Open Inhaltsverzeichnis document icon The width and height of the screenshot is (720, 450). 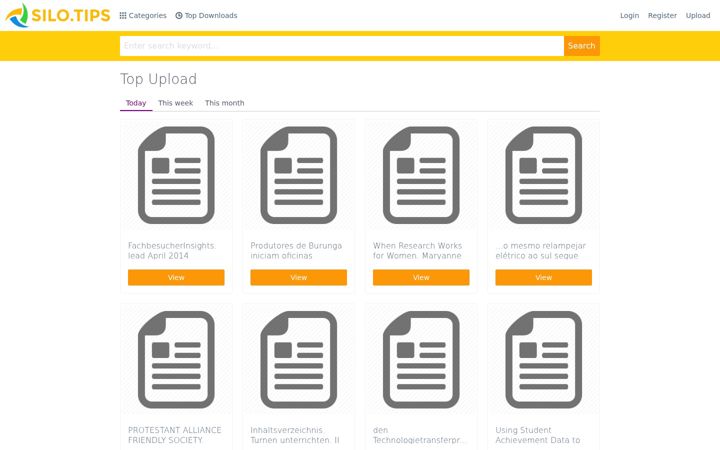pyautogui.click(x=298, y=360)
